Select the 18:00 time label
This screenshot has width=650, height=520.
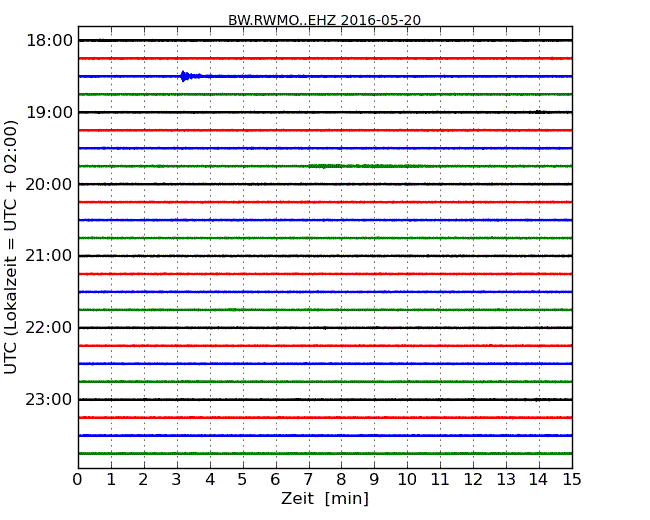(x=49, y=41)
